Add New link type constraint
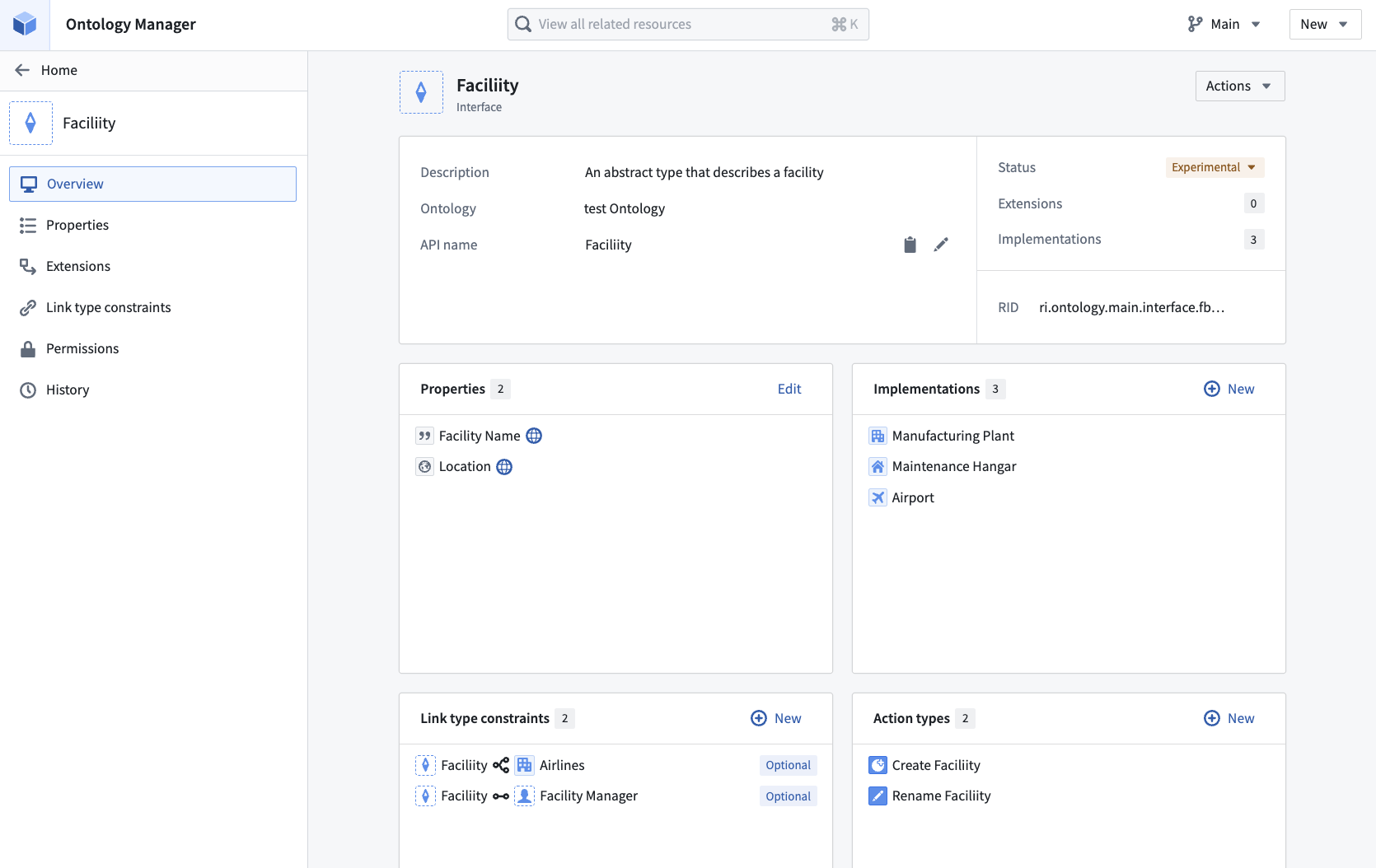 point(776,718)
